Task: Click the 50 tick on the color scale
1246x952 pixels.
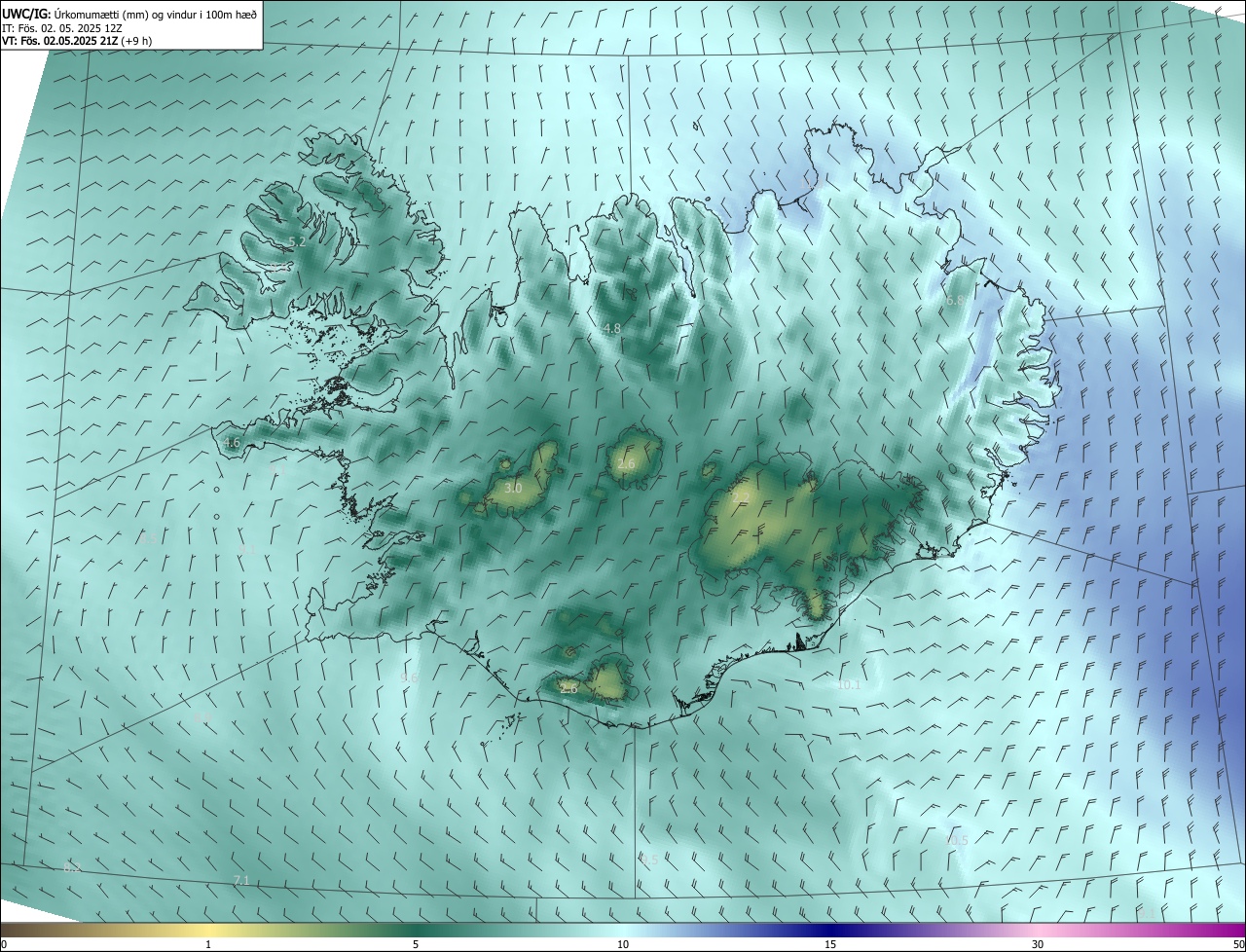Action: point(1237,944)
